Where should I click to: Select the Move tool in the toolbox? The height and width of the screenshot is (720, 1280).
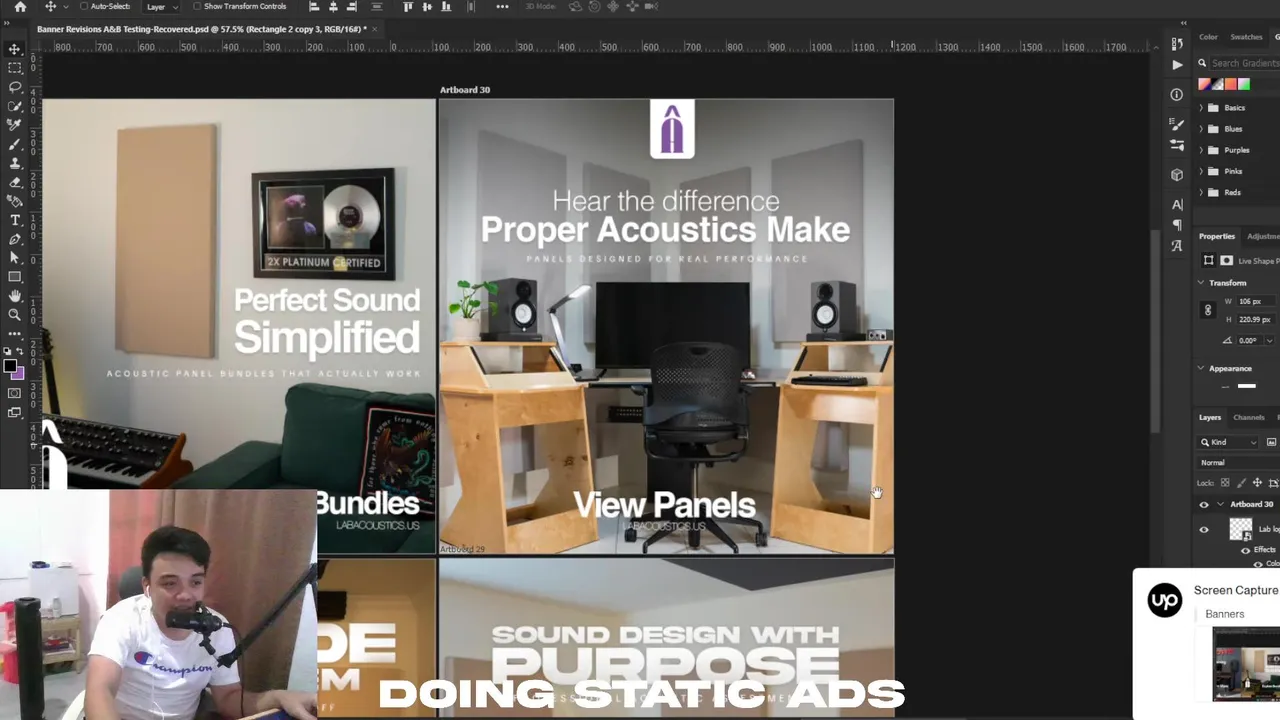point(15,49)
